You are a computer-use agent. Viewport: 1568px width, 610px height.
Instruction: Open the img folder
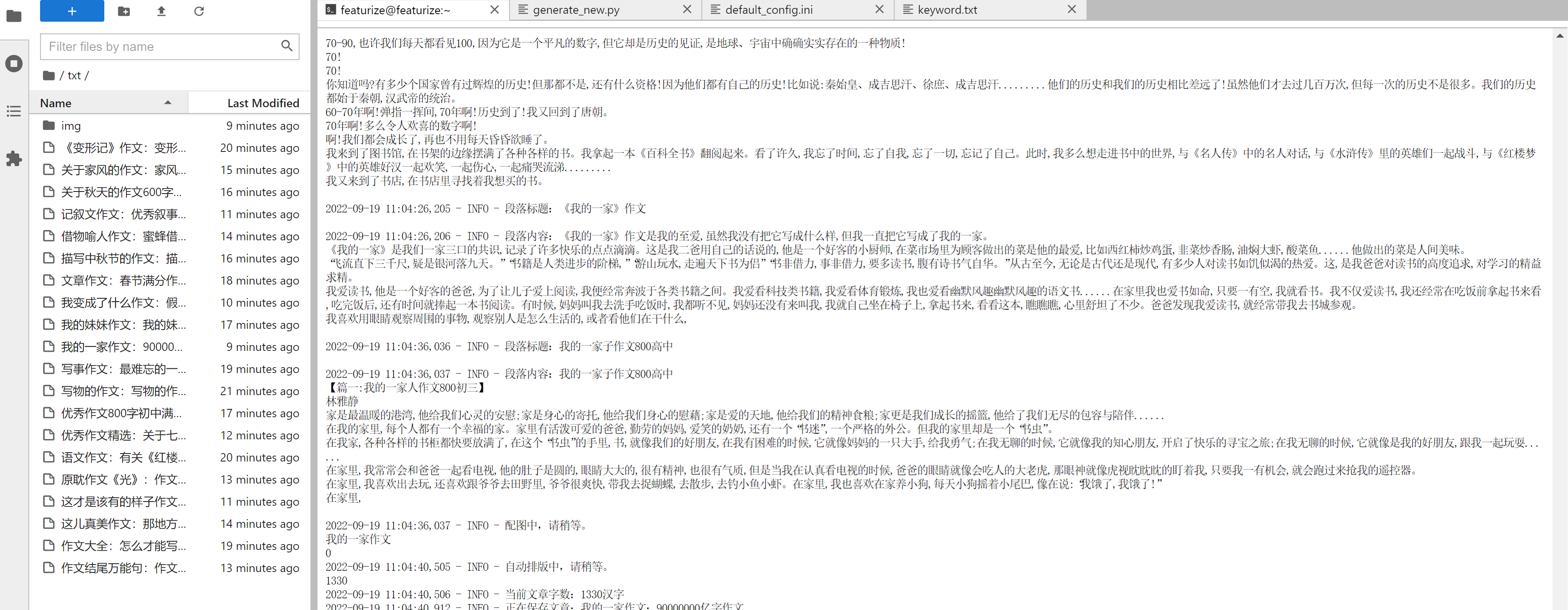click(71, 126)
